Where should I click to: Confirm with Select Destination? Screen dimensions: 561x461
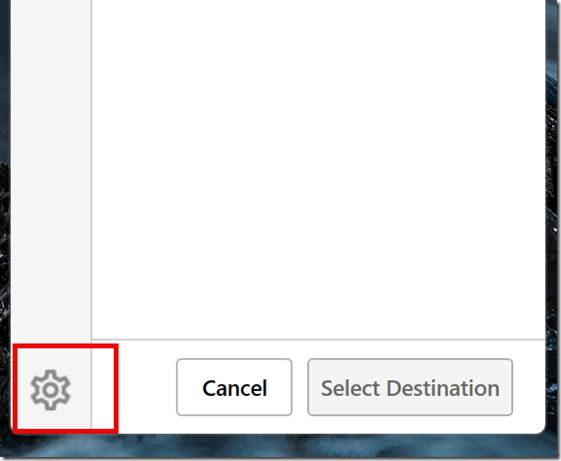(x=410, y=387)
